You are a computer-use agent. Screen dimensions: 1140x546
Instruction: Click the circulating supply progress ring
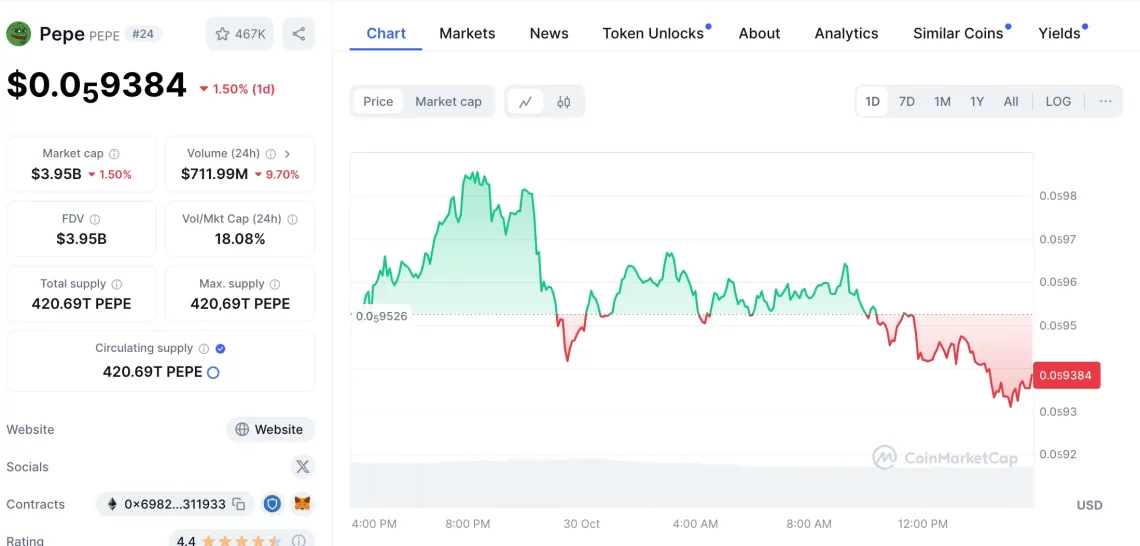[213, 373]
